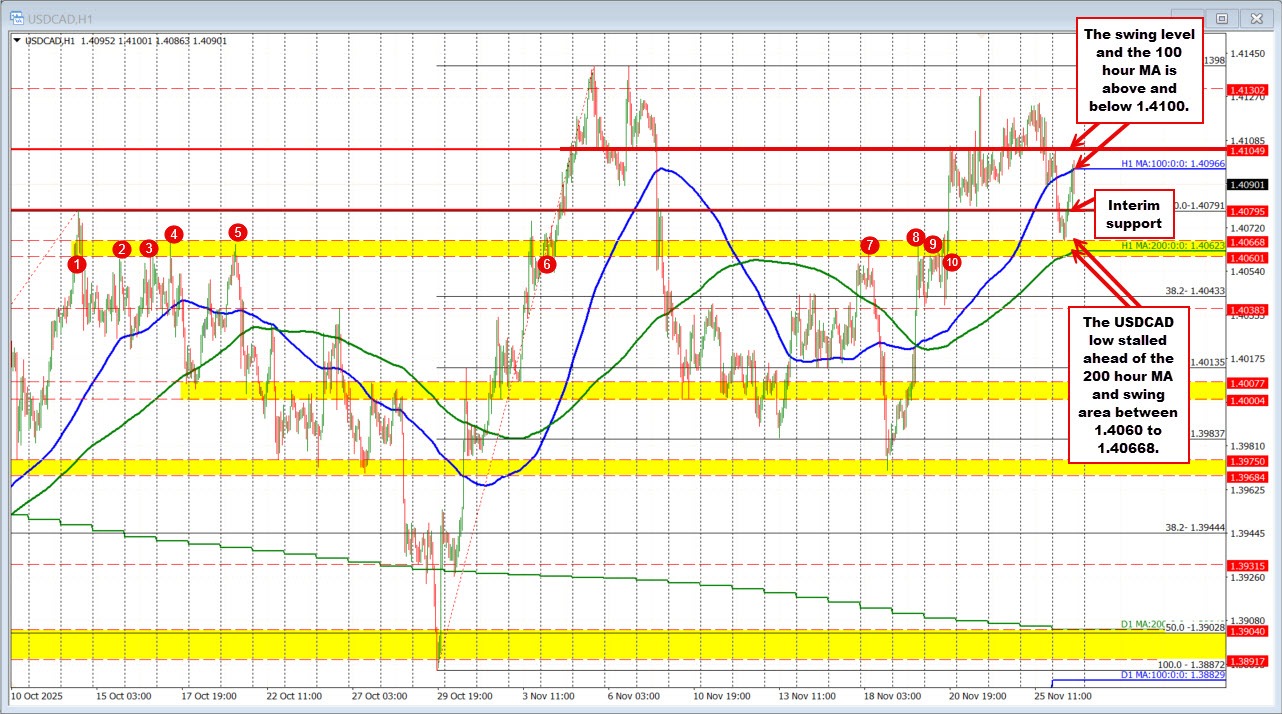Click swing marker 5 near the October high
This screenshot has height=714, width=1282.
[x=237, y=233]
